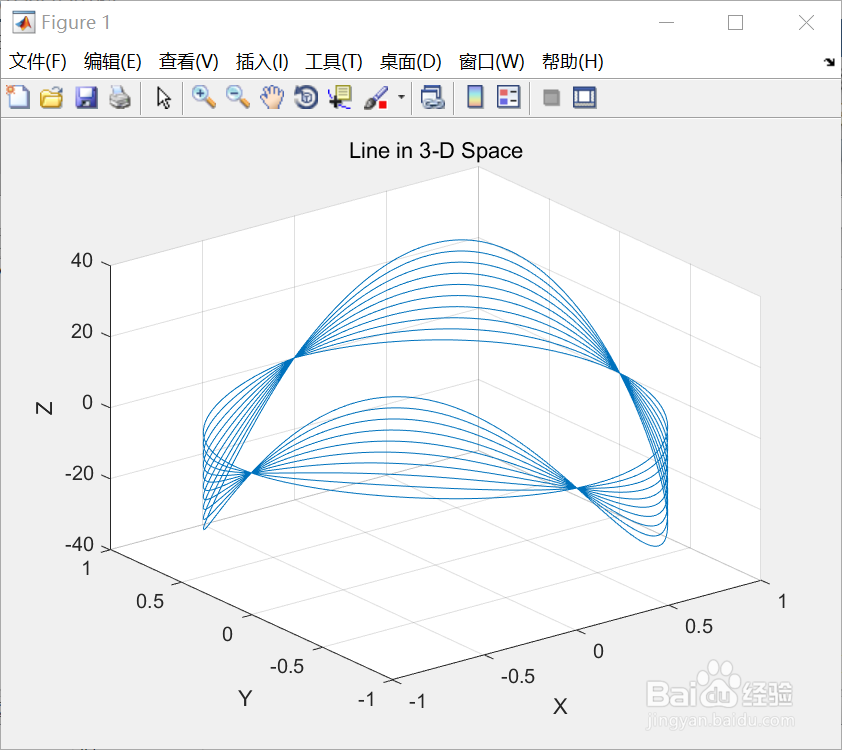Minimize the Figure 1 window
The width and height of the screenshot is (842, 750).
[x=666, y=23]
